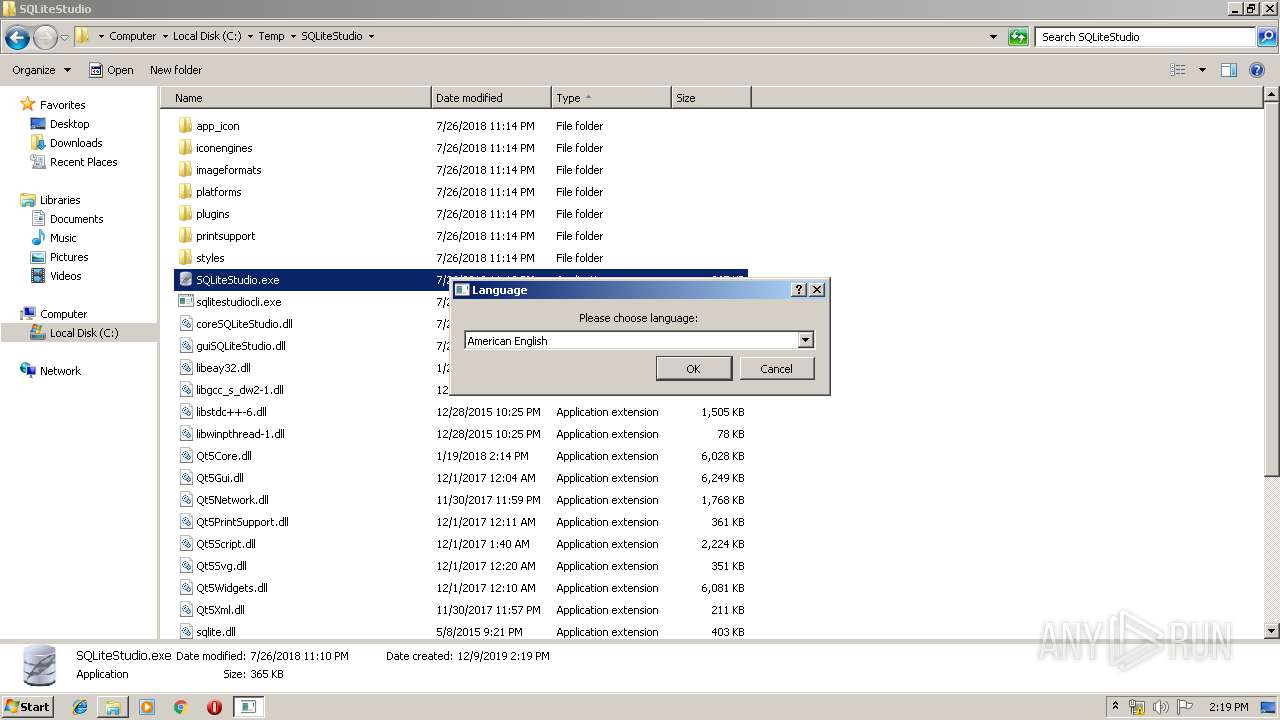The image size is (1280, 720).
Task: Open the recent pages dropdown arrow
Action: pos(64,37)
